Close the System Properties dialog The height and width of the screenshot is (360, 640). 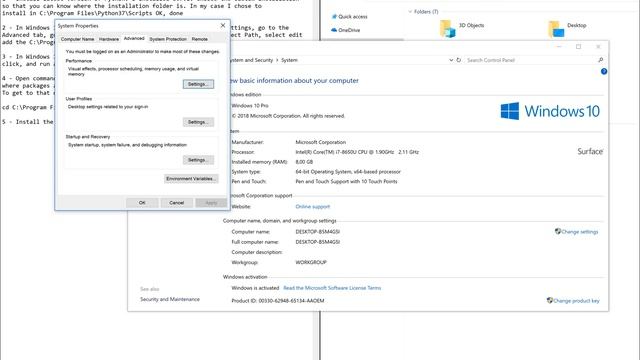tap(223, 25)
